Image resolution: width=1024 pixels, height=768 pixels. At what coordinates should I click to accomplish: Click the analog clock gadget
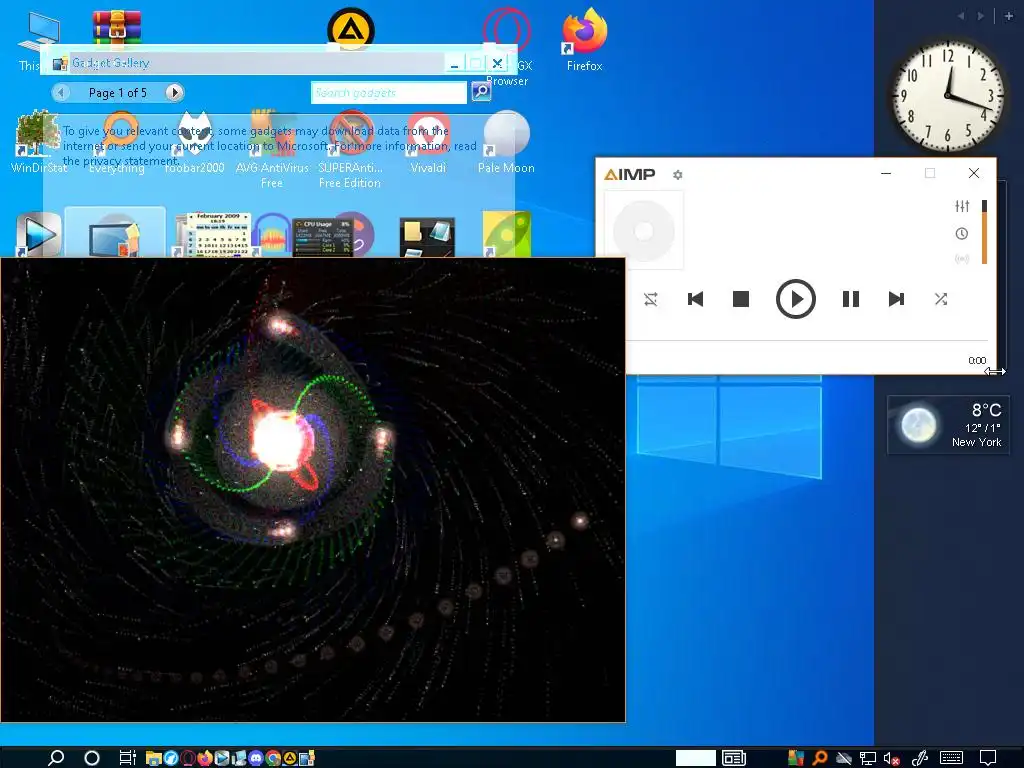pyautogui.click(x=948, y=96)
